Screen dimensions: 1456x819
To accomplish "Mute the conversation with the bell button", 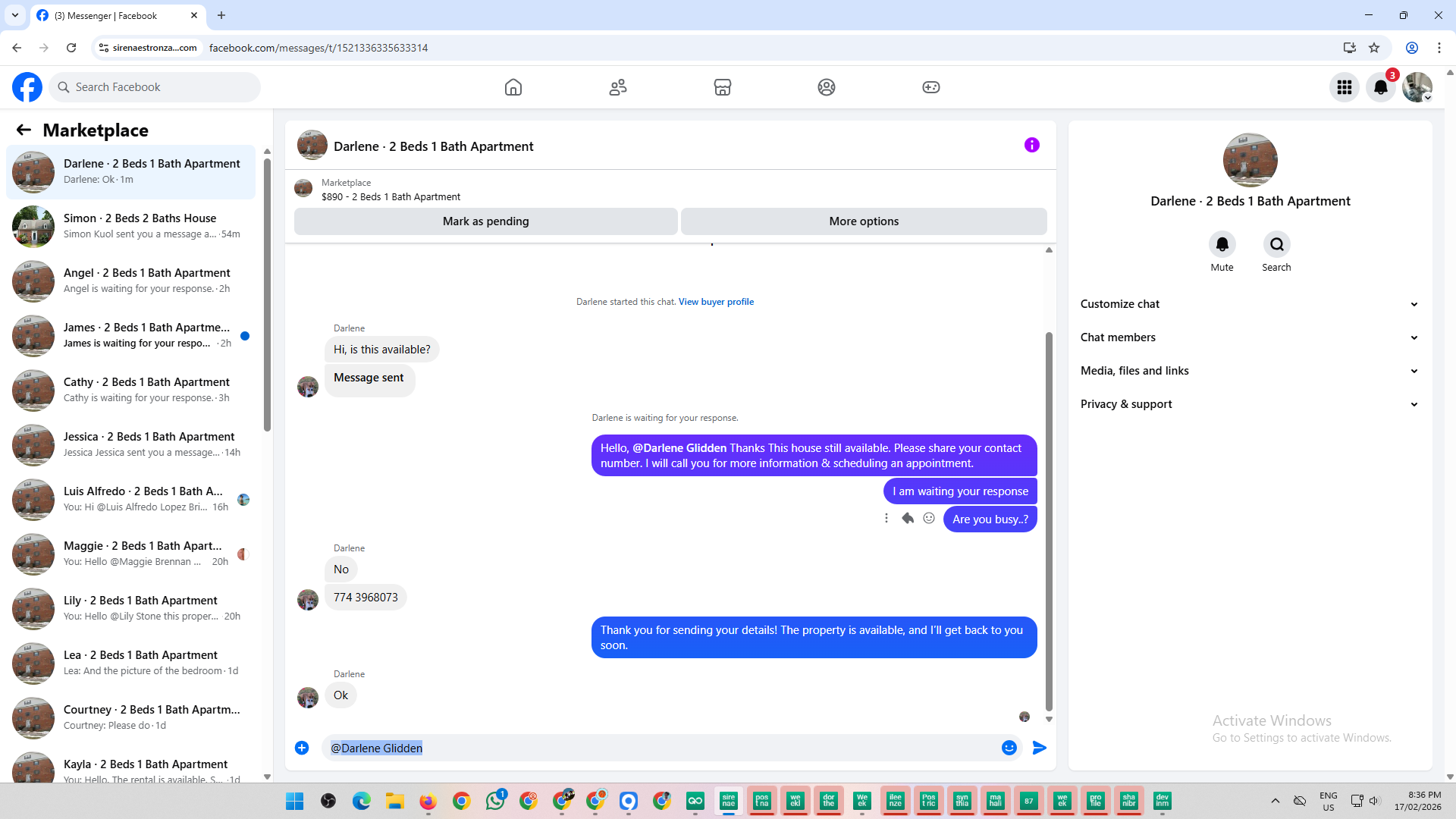I will click(x=1222, y=244).
